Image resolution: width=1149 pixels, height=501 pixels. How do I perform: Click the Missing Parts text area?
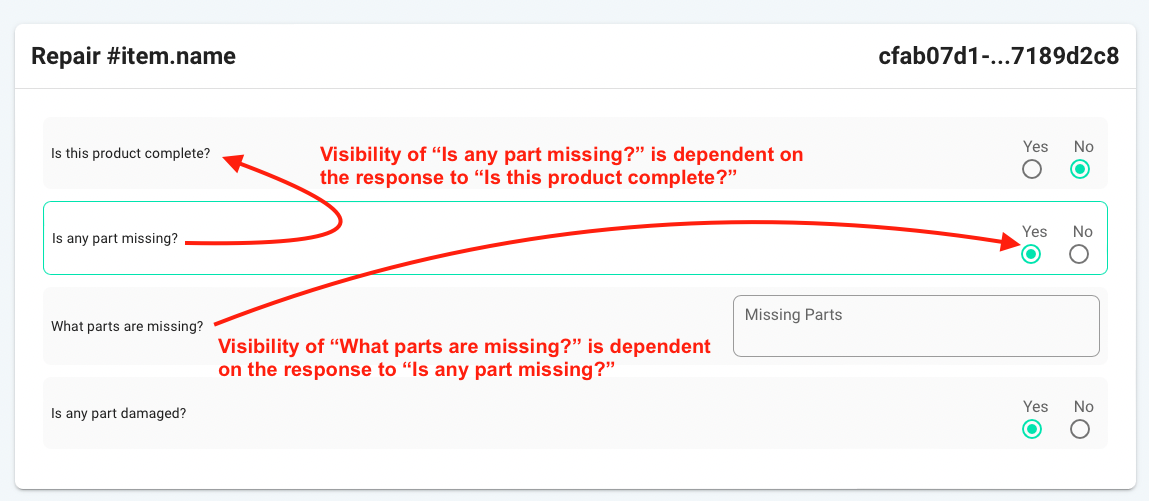coord(916,326)
